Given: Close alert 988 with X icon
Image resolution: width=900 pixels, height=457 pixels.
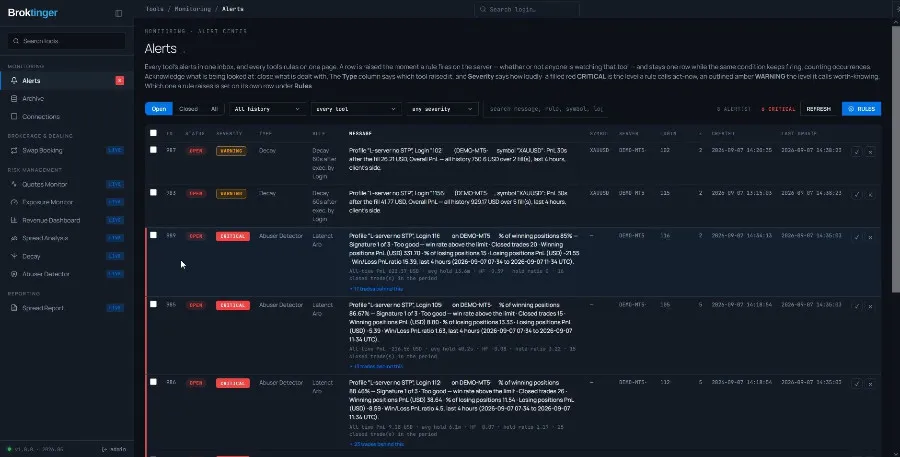Looking at the screenshot, I should [x=870, y=194].
